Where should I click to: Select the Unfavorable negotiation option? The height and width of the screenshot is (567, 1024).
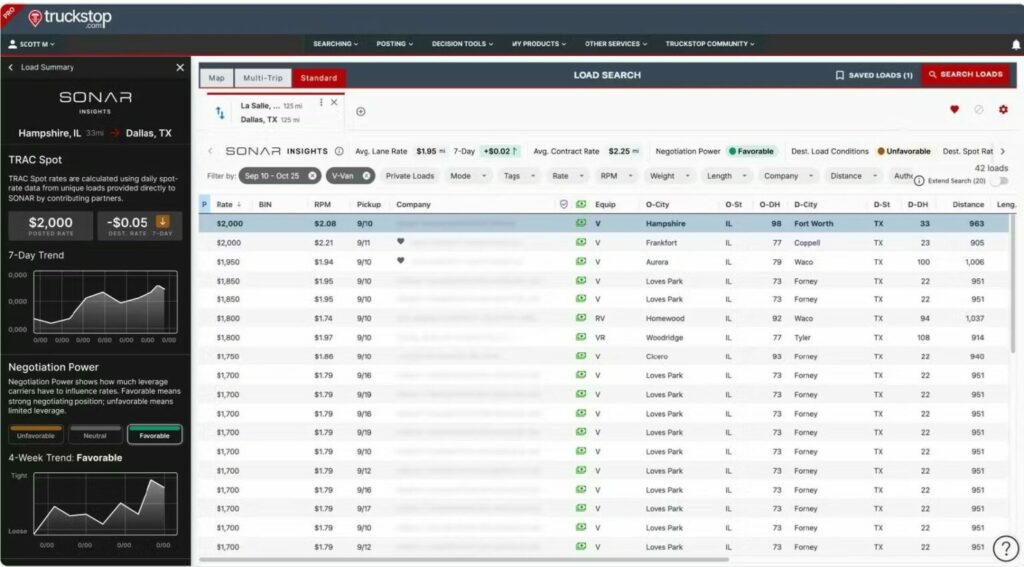click(36, 434)
